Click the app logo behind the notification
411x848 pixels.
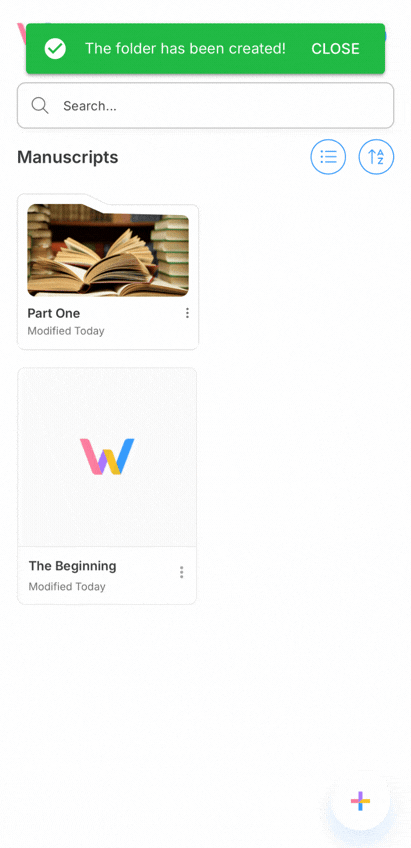pyautogui.click(x=22, y=32)
